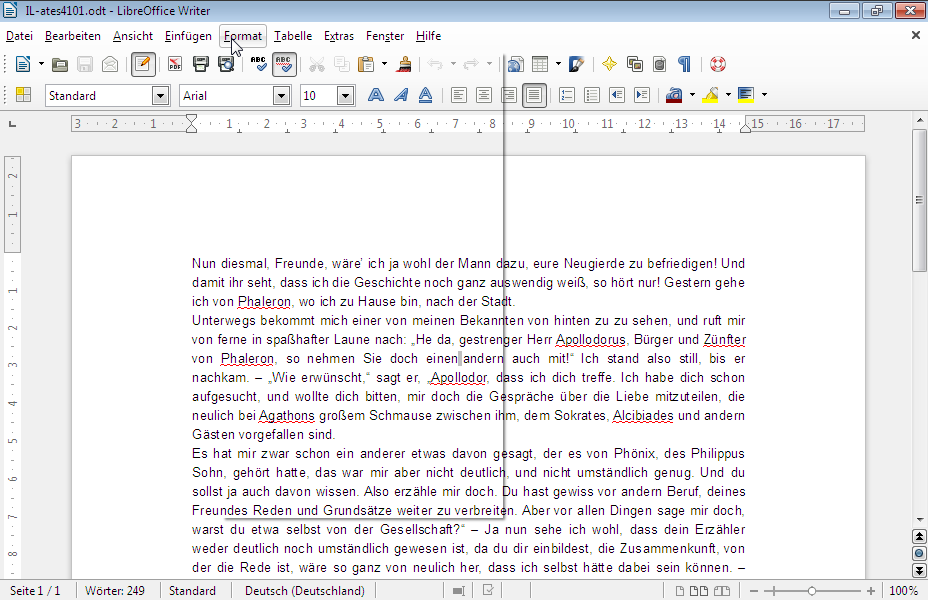Start the spelling and grammar check
Screen dimensions: 928x600
pos(259,64)
